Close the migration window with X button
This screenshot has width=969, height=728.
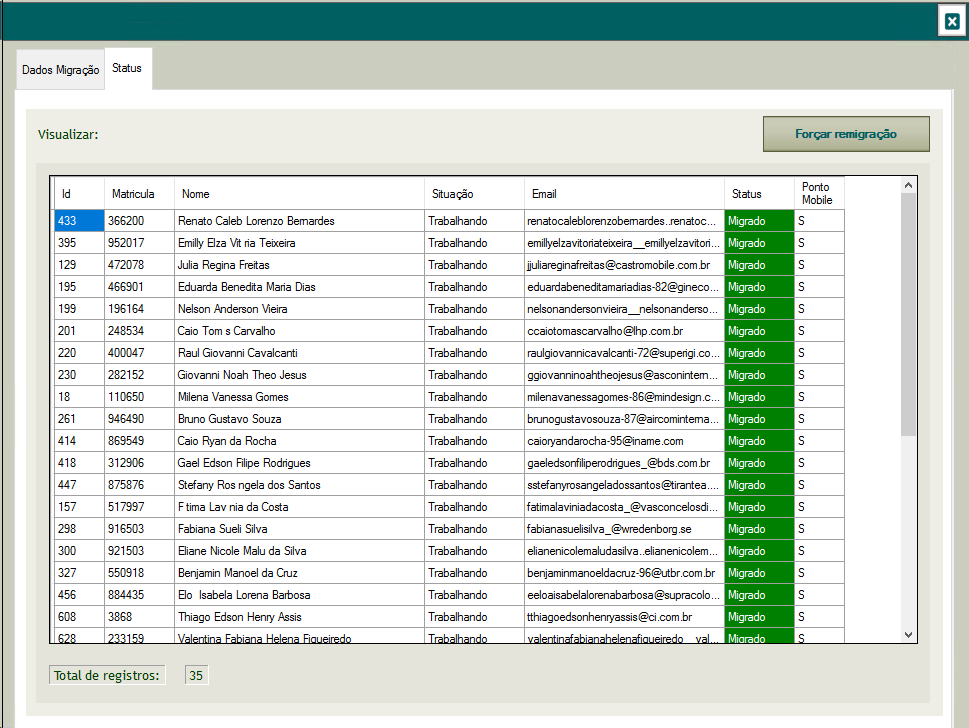tap(952, 22)
